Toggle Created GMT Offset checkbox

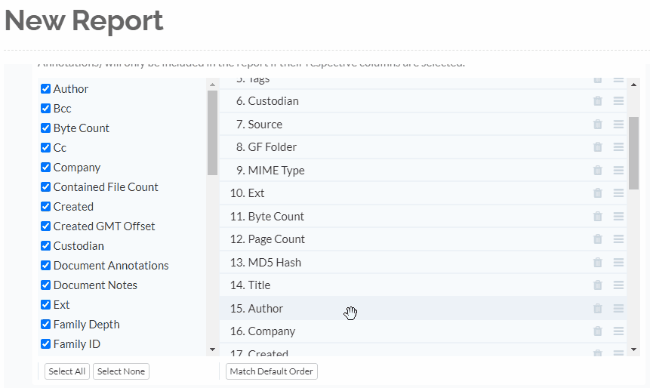46,226
